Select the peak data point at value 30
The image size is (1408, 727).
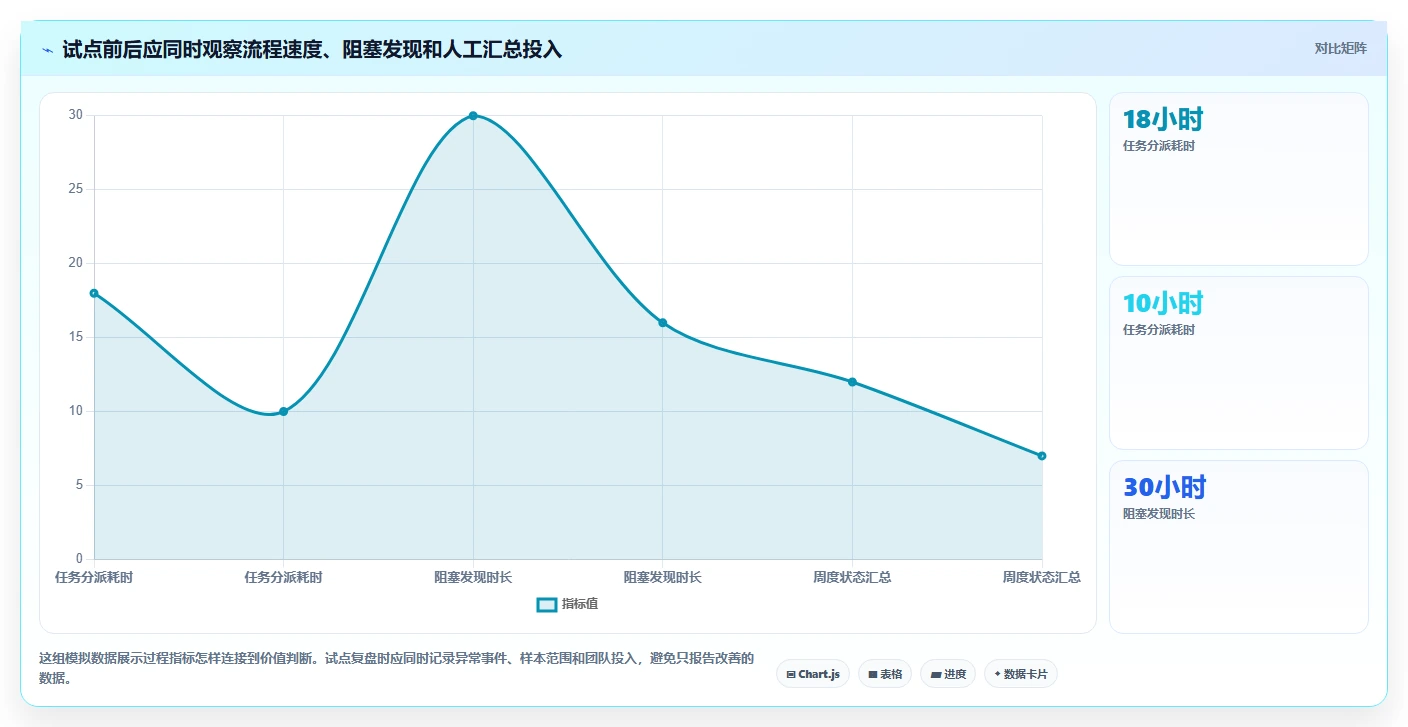[x=473, y=116]
